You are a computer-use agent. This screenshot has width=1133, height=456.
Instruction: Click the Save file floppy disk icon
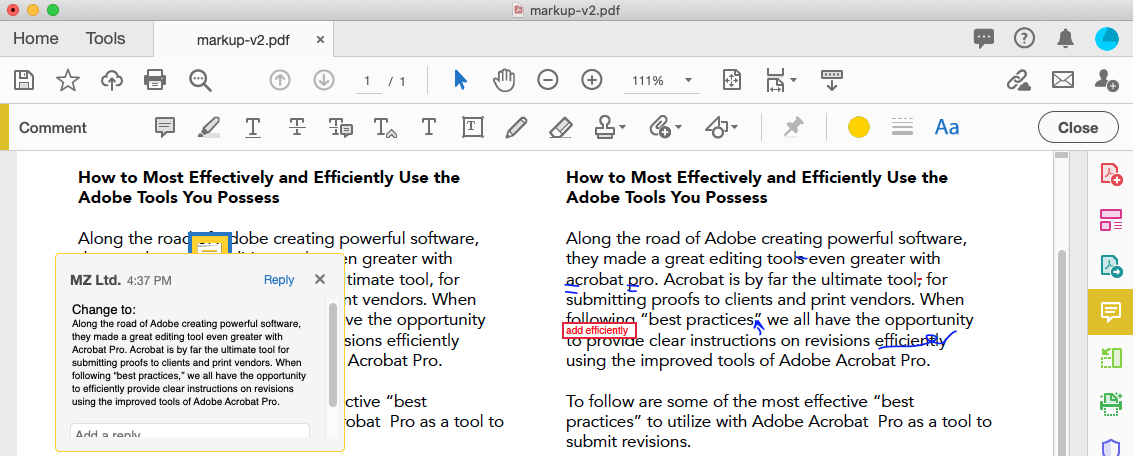click(24, 80)
